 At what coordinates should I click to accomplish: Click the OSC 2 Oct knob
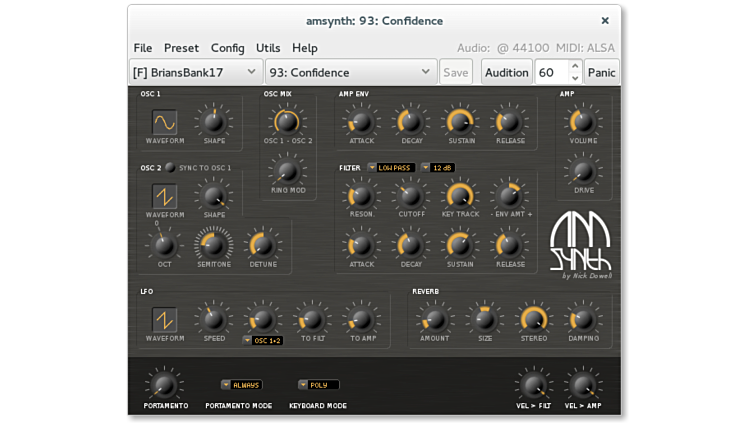[164, 246]
